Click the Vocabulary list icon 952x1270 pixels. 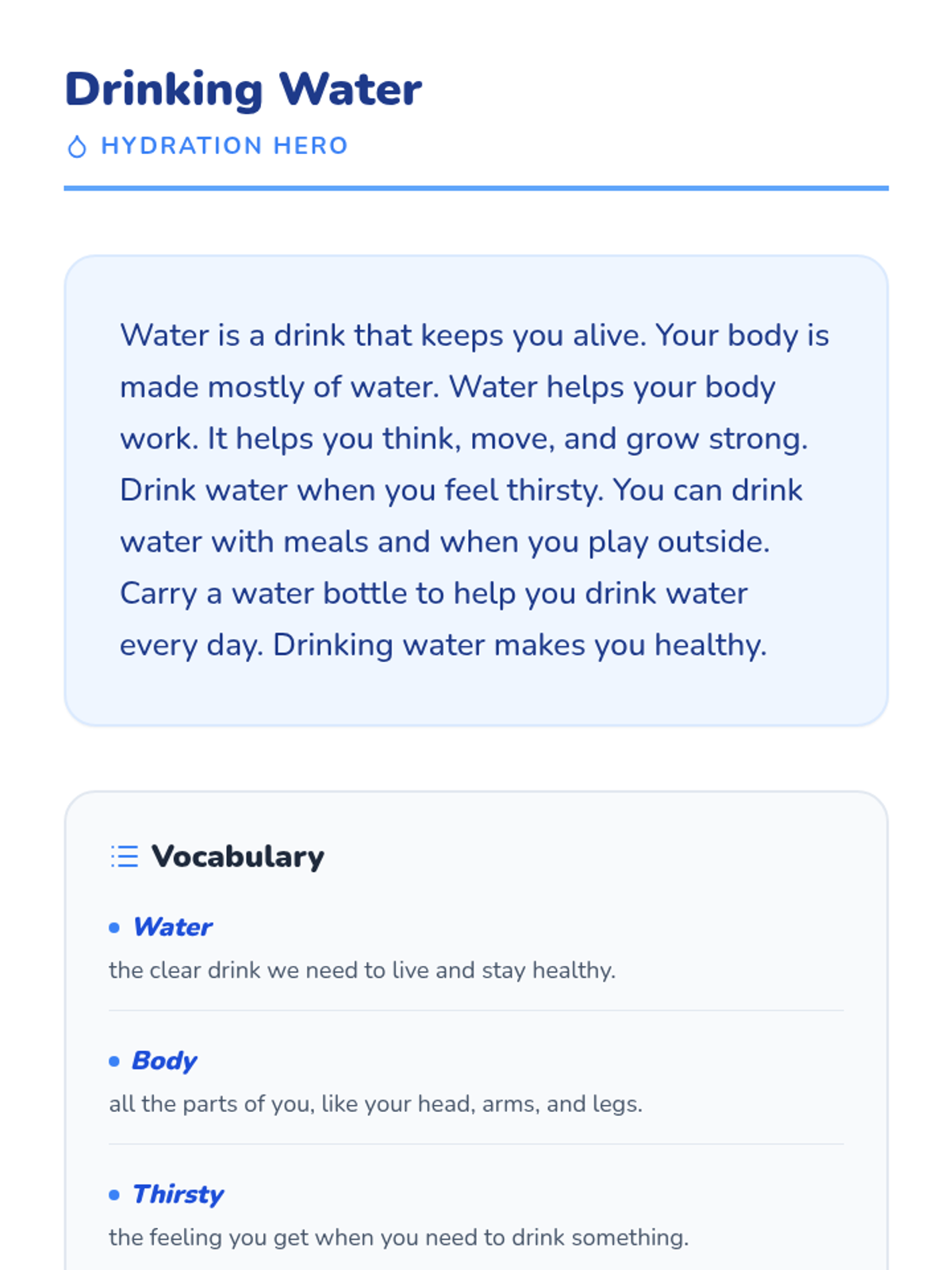[125, 856]
